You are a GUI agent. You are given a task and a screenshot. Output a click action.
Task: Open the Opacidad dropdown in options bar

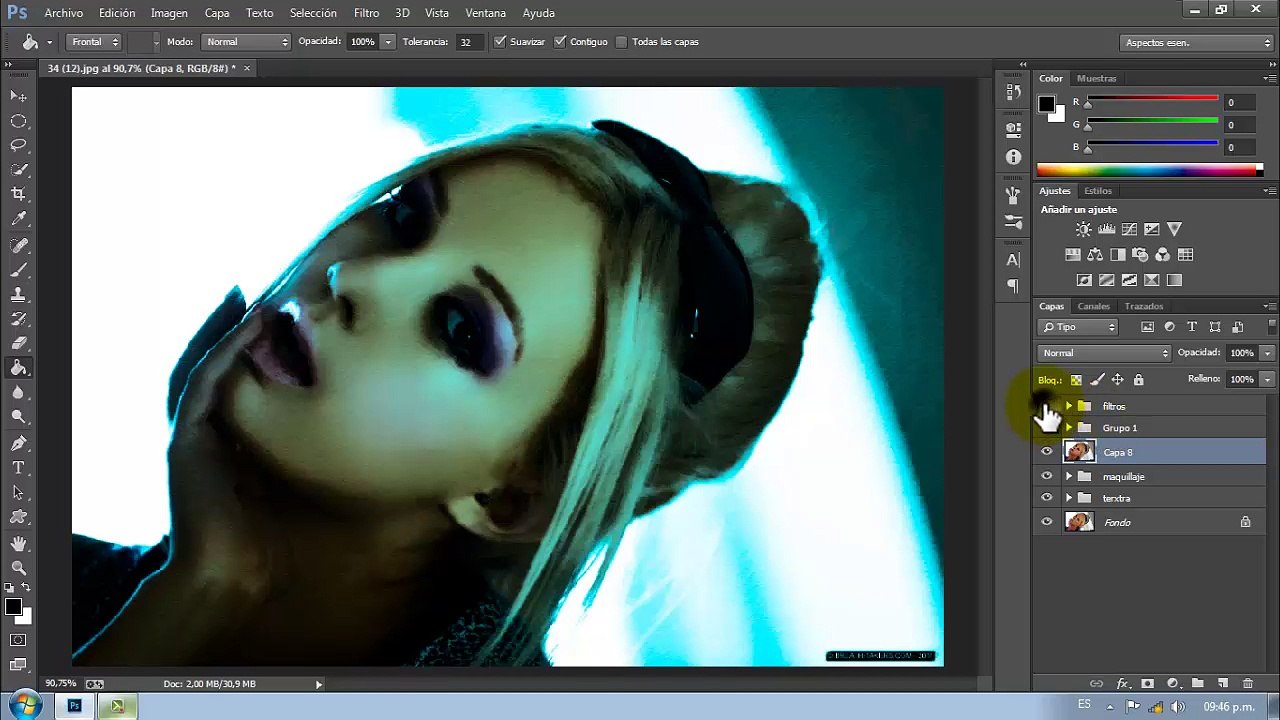[388, 42]
